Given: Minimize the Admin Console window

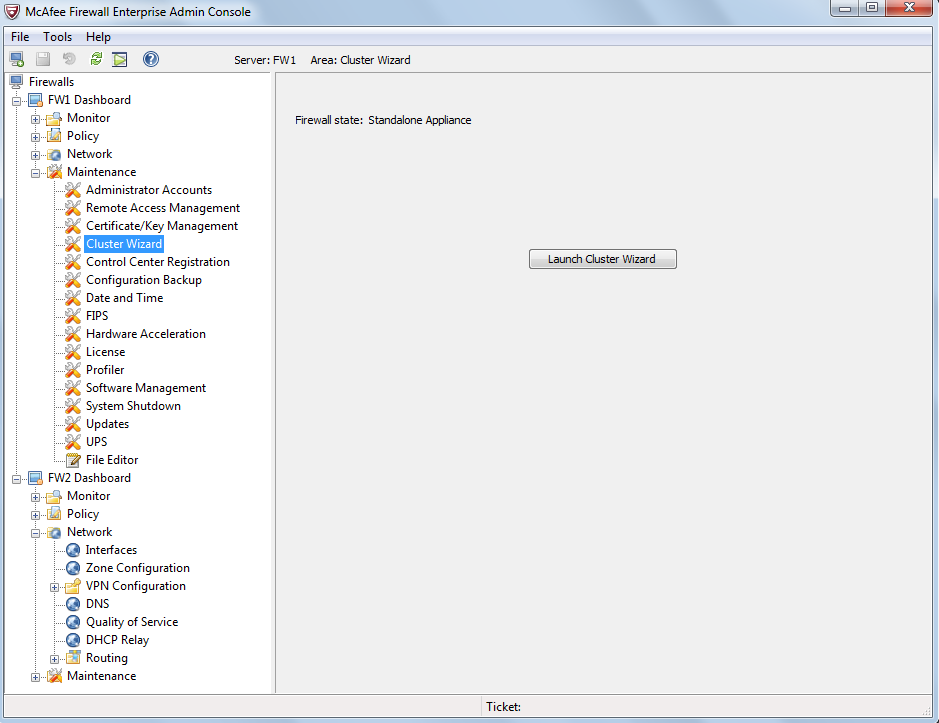Looking at the screenshot, I should (845, 8).
